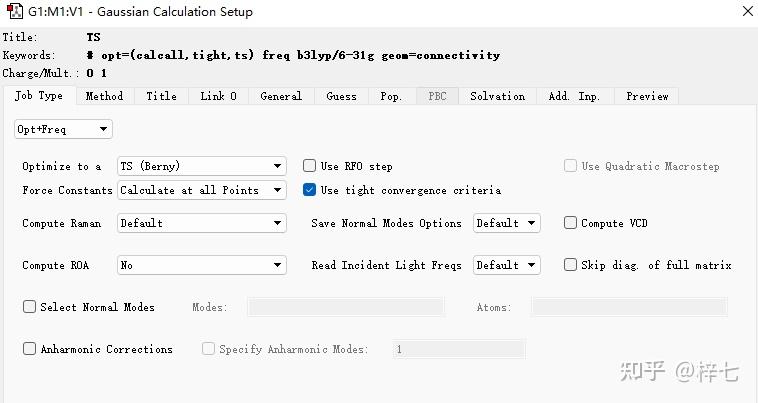Enable Anharmonic Corrections checkbox
758x403 pixels.
click(30, 349)
